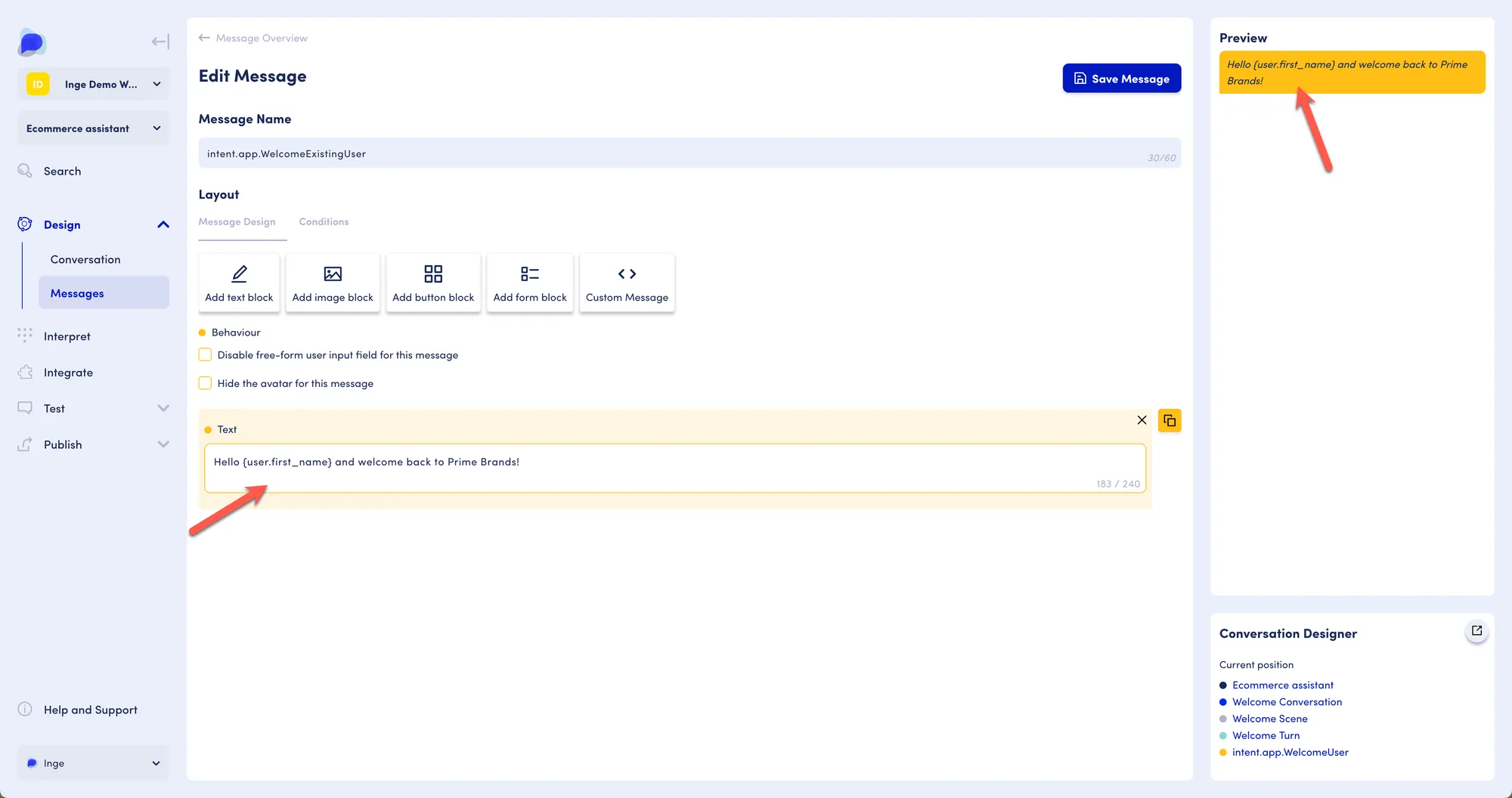This screenshot has width=1512, height=798.
Task: Open the Ecommerce assistant dropdown
Action: coord(94,128)
